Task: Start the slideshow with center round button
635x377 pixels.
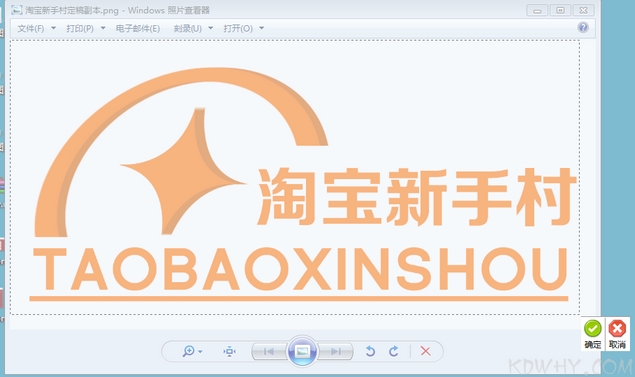Action: click(x=302, y=351)
